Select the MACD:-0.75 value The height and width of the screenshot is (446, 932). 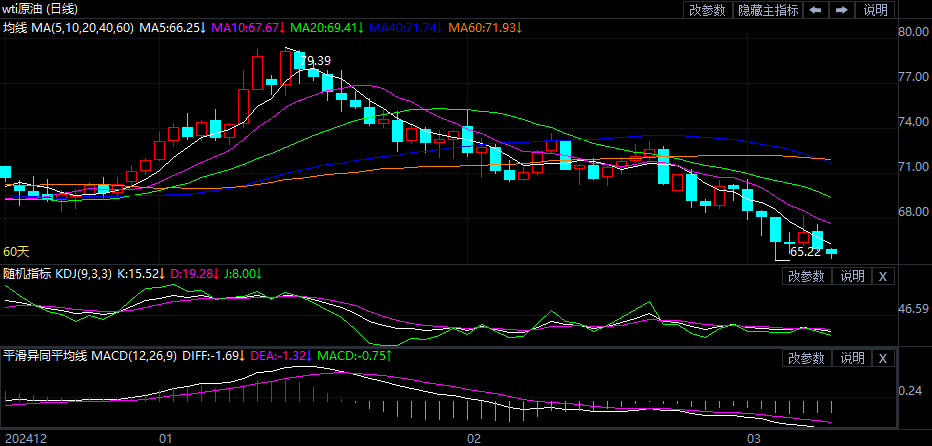pos(354,356)
